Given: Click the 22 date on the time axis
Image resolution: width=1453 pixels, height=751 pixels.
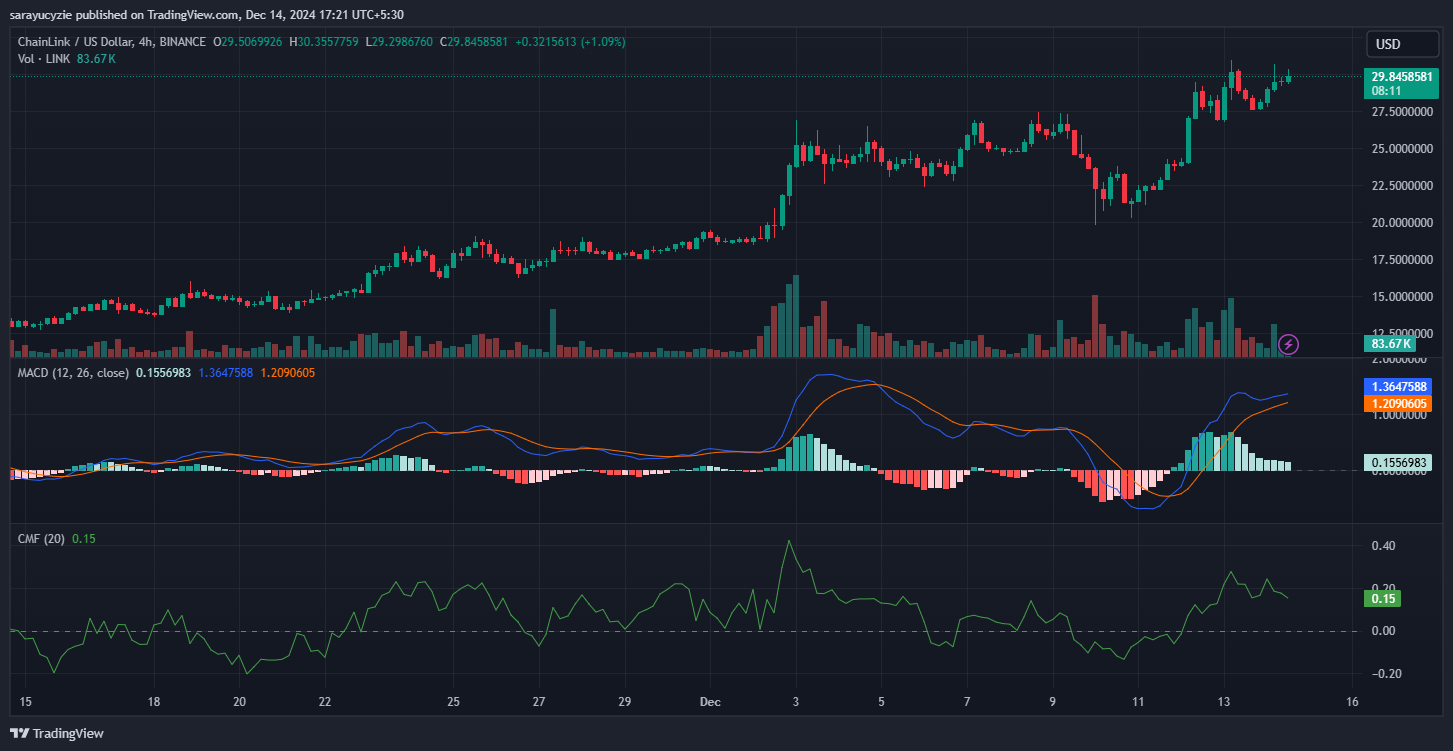Looking at the screenshot, I should [x=324, y=701].
